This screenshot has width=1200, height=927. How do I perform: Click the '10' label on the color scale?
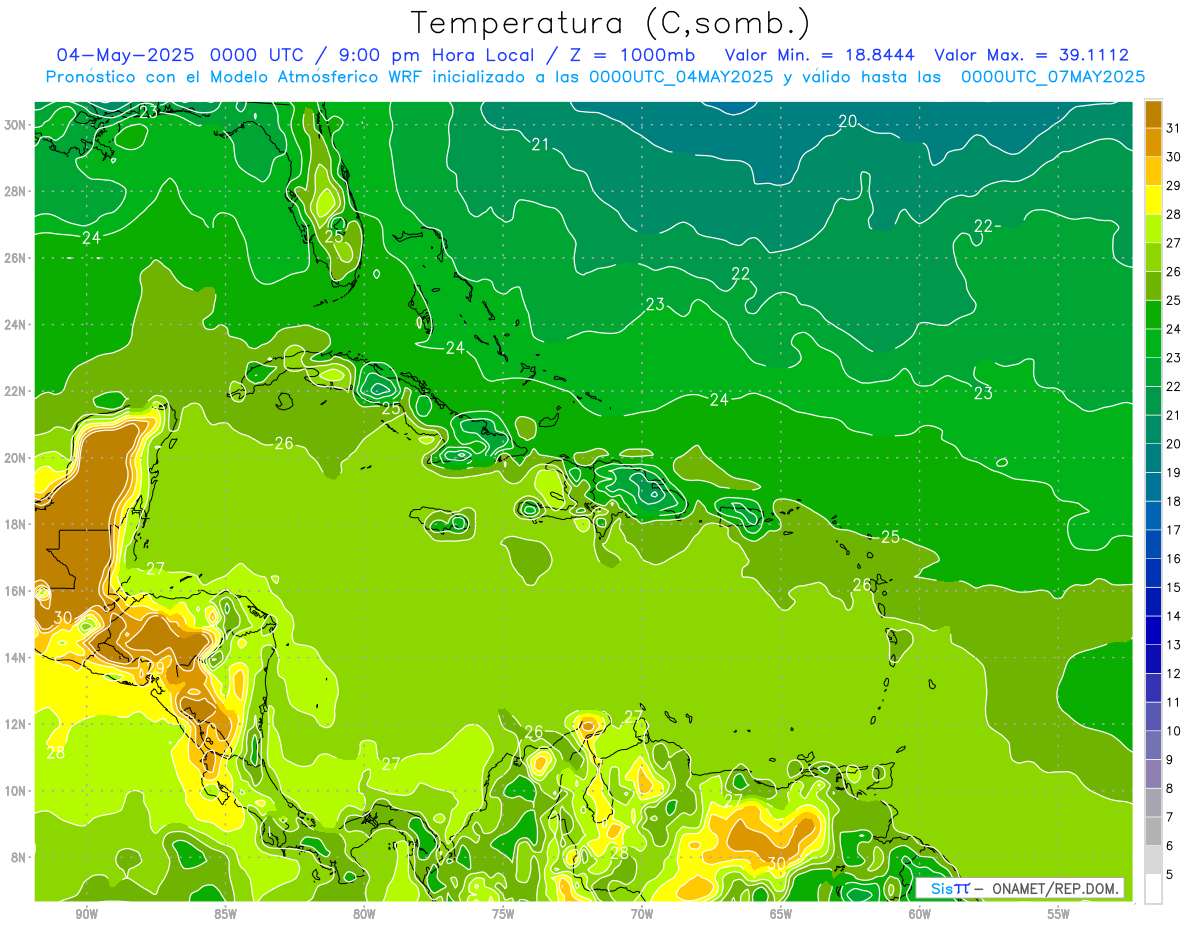(x=1174, y=731)
